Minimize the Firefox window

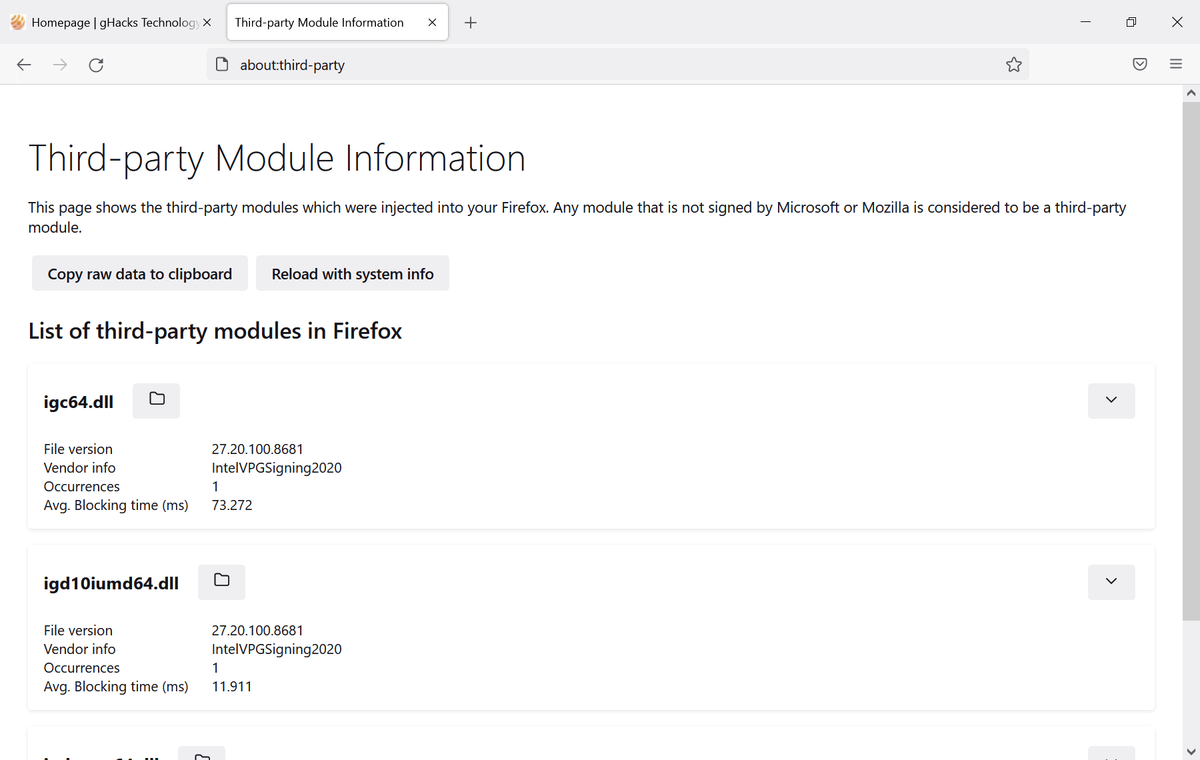click(1085, 22)
